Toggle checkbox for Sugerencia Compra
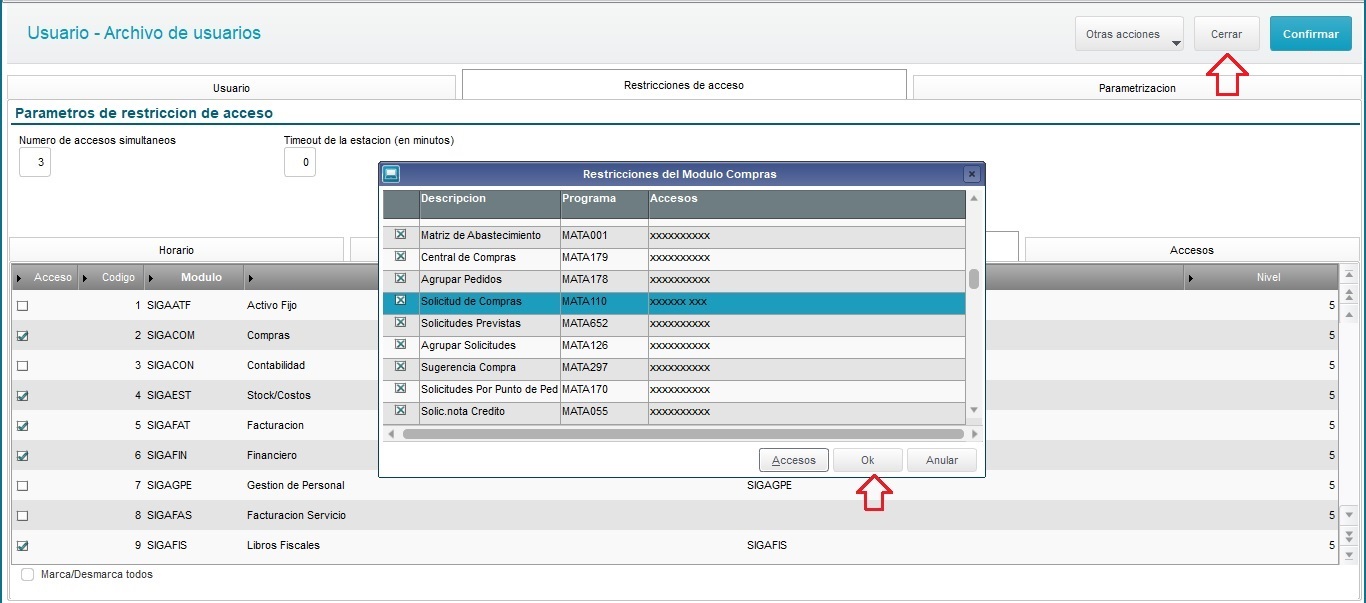Image resolution: width=1366 pixels, height=603 pixels. (400, 367)
